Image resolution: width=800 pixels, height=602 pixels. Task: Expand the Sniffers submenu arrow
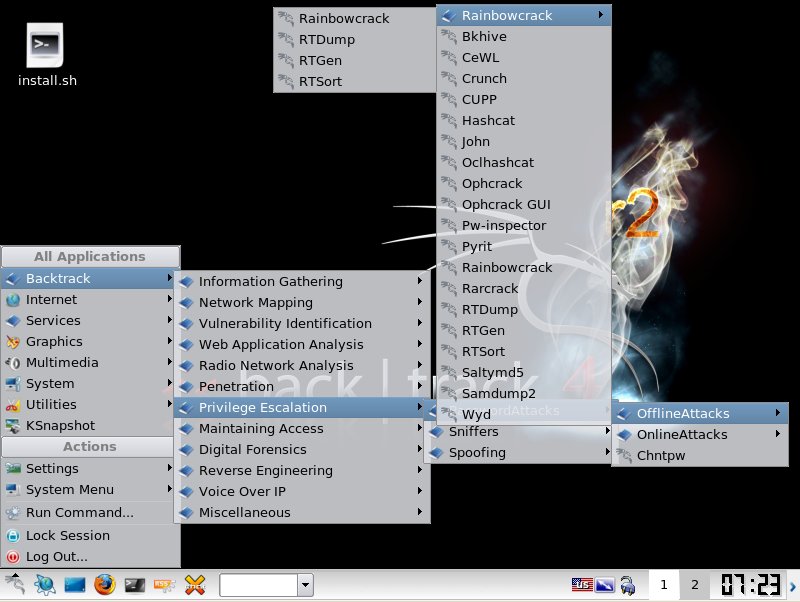point(607,431)
